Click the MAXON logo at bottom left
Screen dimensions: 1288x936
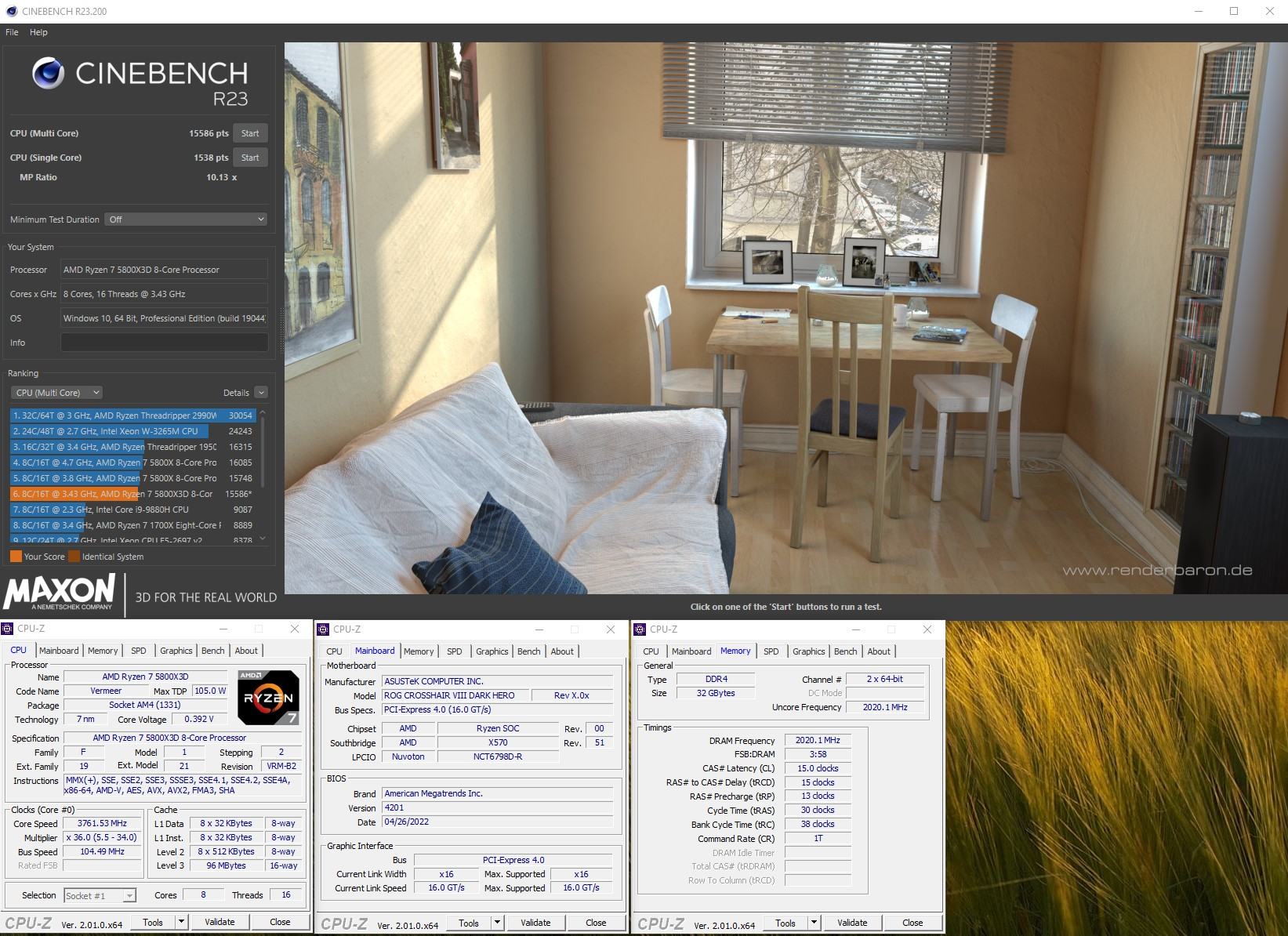pos(60,592)
